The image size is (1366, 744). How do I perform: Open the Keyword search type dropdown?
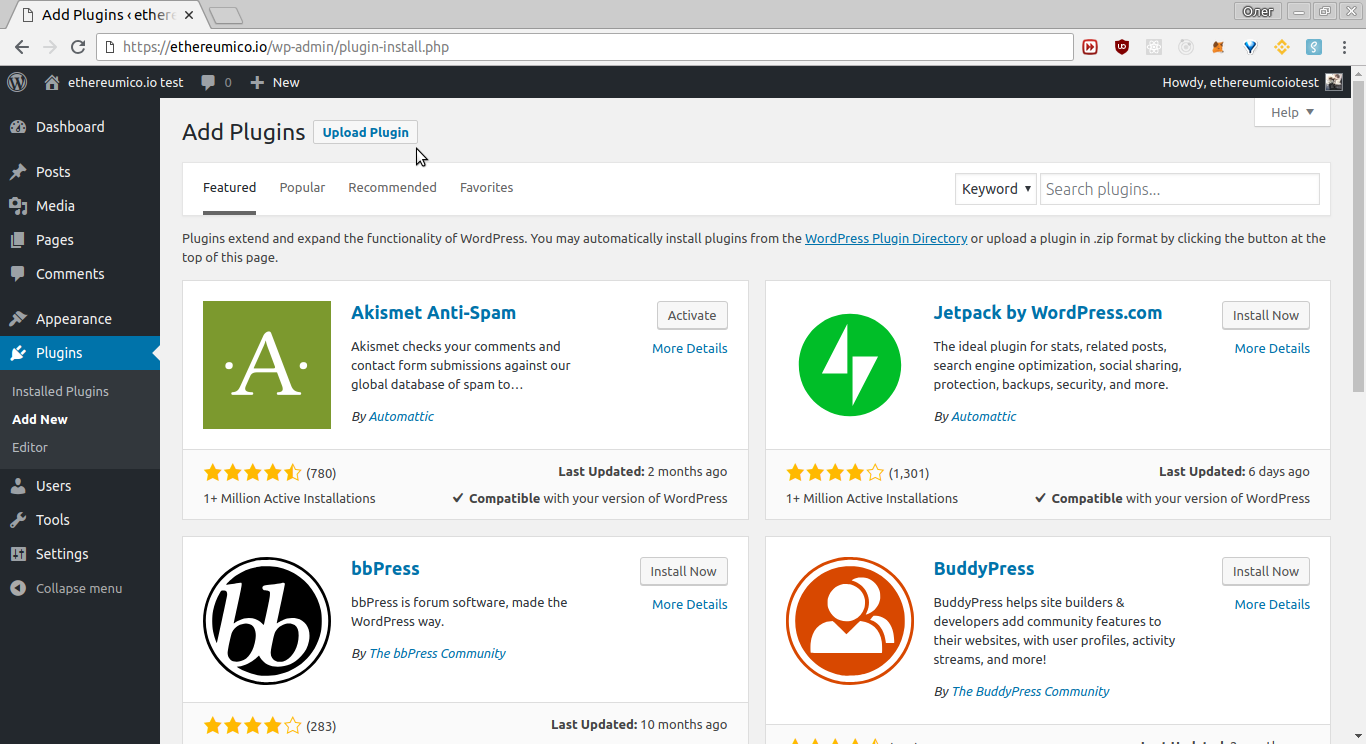[x=995, y=189]
